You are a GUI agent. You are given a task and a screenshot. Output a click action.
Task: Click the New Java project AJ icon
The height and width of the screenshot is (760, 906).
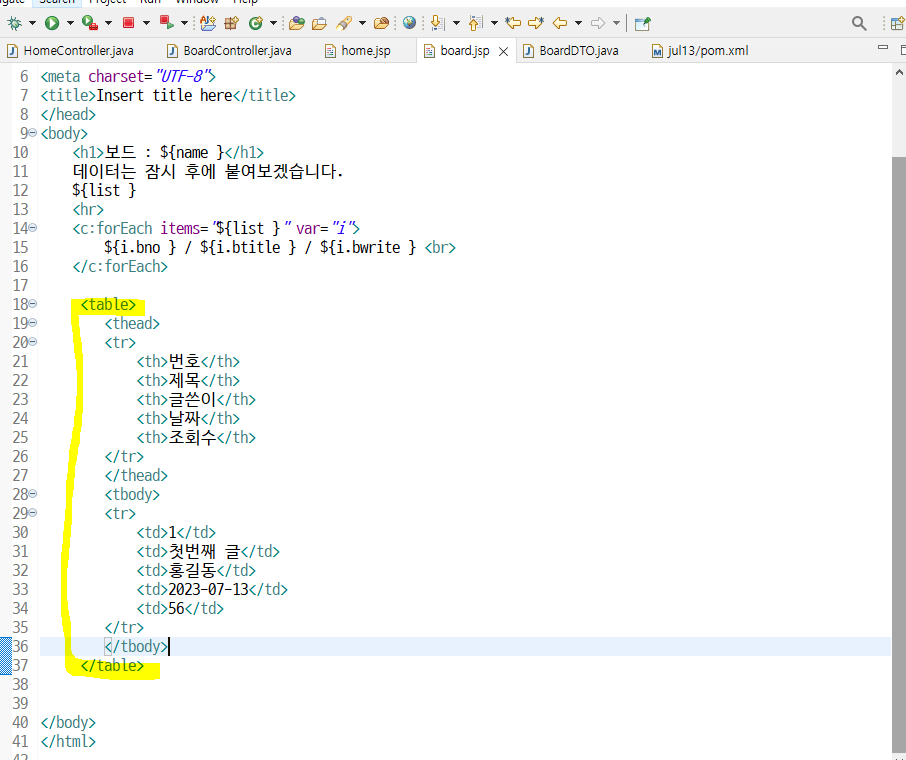pyautogui.click(x=207, y=23)
